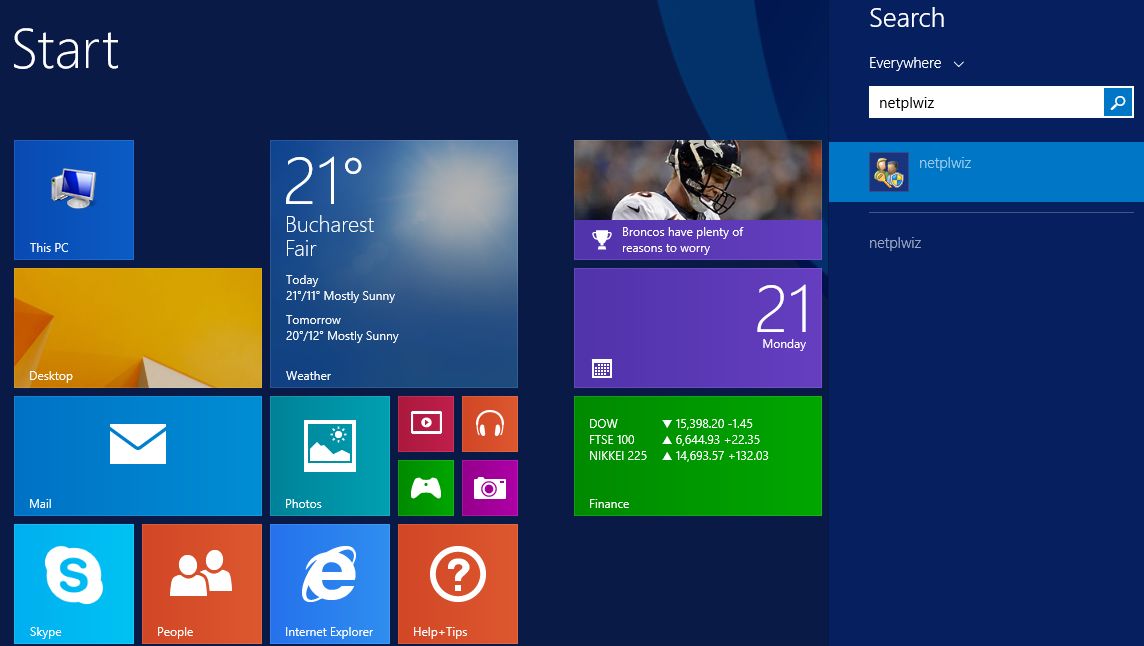Open the Photos tile
Viewport: 1144px width, 646px height.
(330, 455)
